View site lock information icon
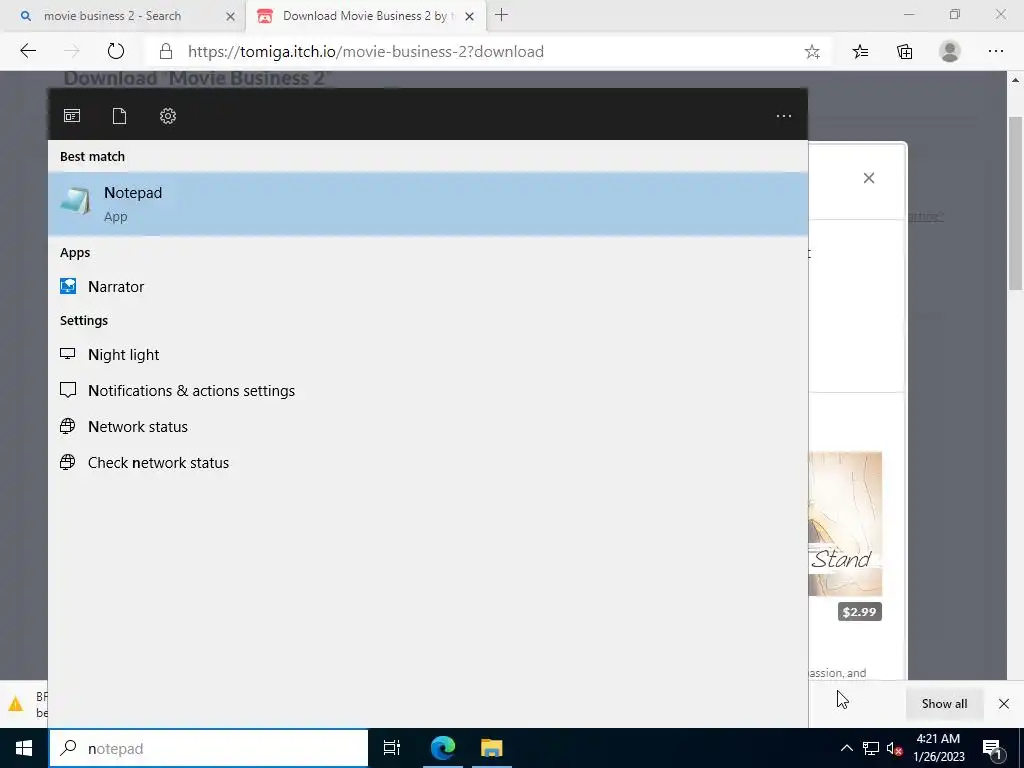 [166, 51]
